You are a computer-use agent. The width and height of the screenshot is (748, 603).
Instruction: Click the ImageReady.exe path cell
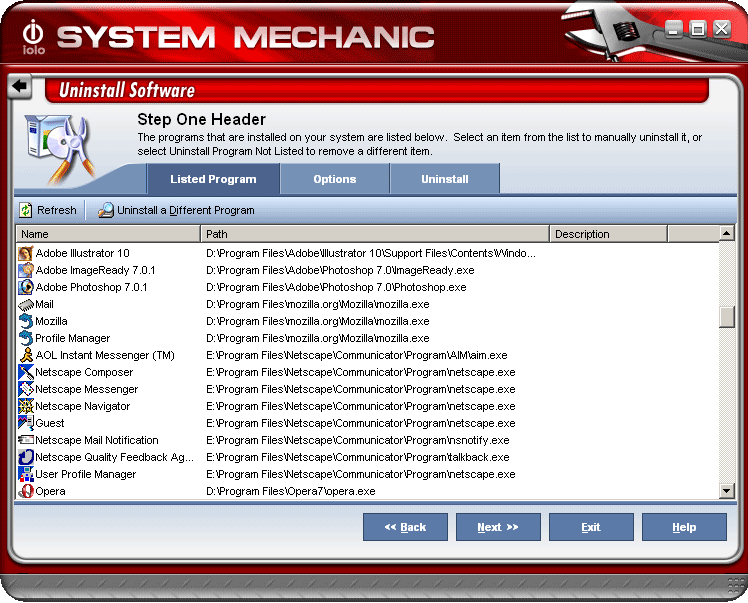coord(340,270)
